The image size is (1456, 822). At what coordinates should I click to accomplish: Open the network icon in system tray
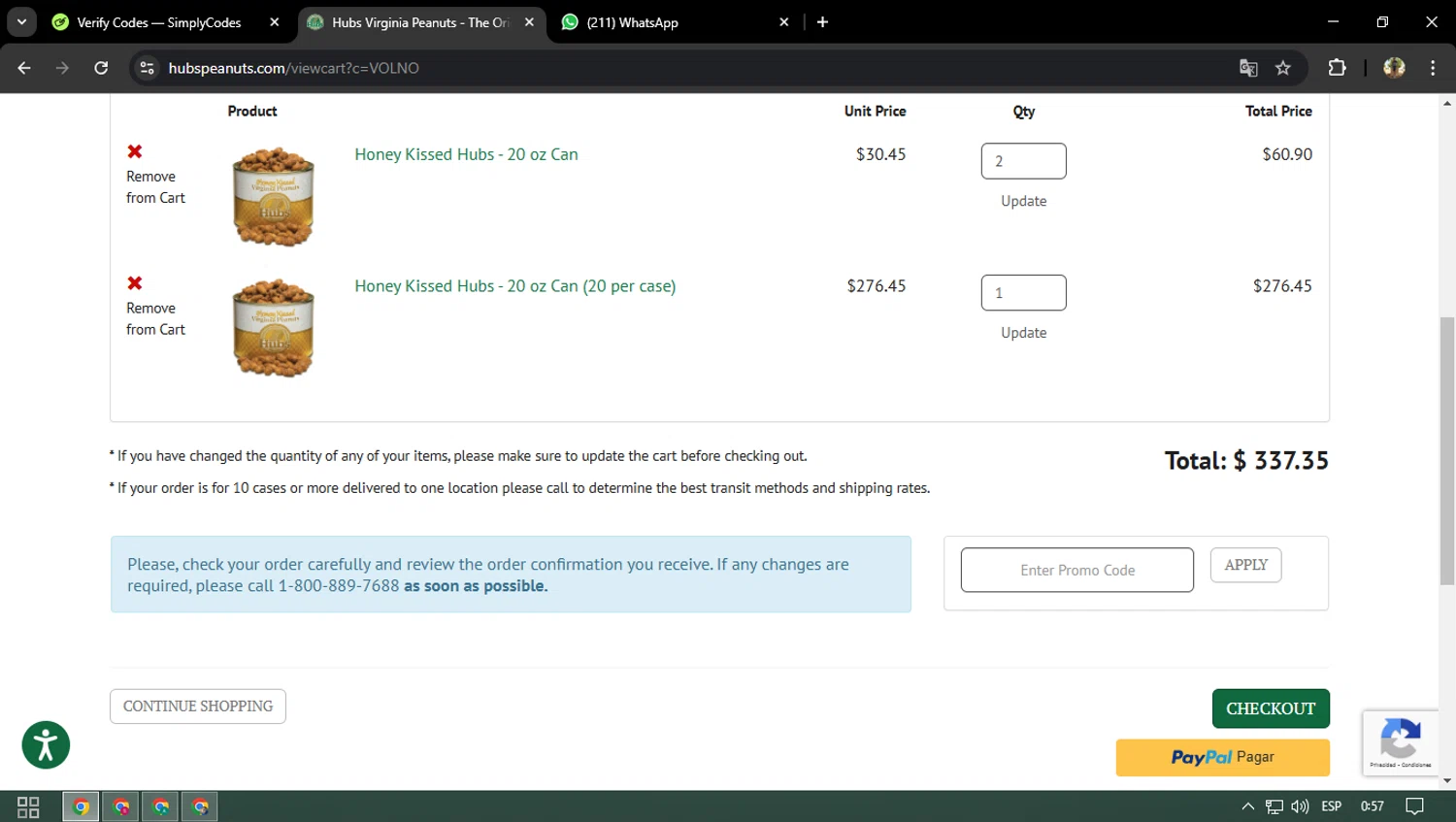[x=1274, y=806]
